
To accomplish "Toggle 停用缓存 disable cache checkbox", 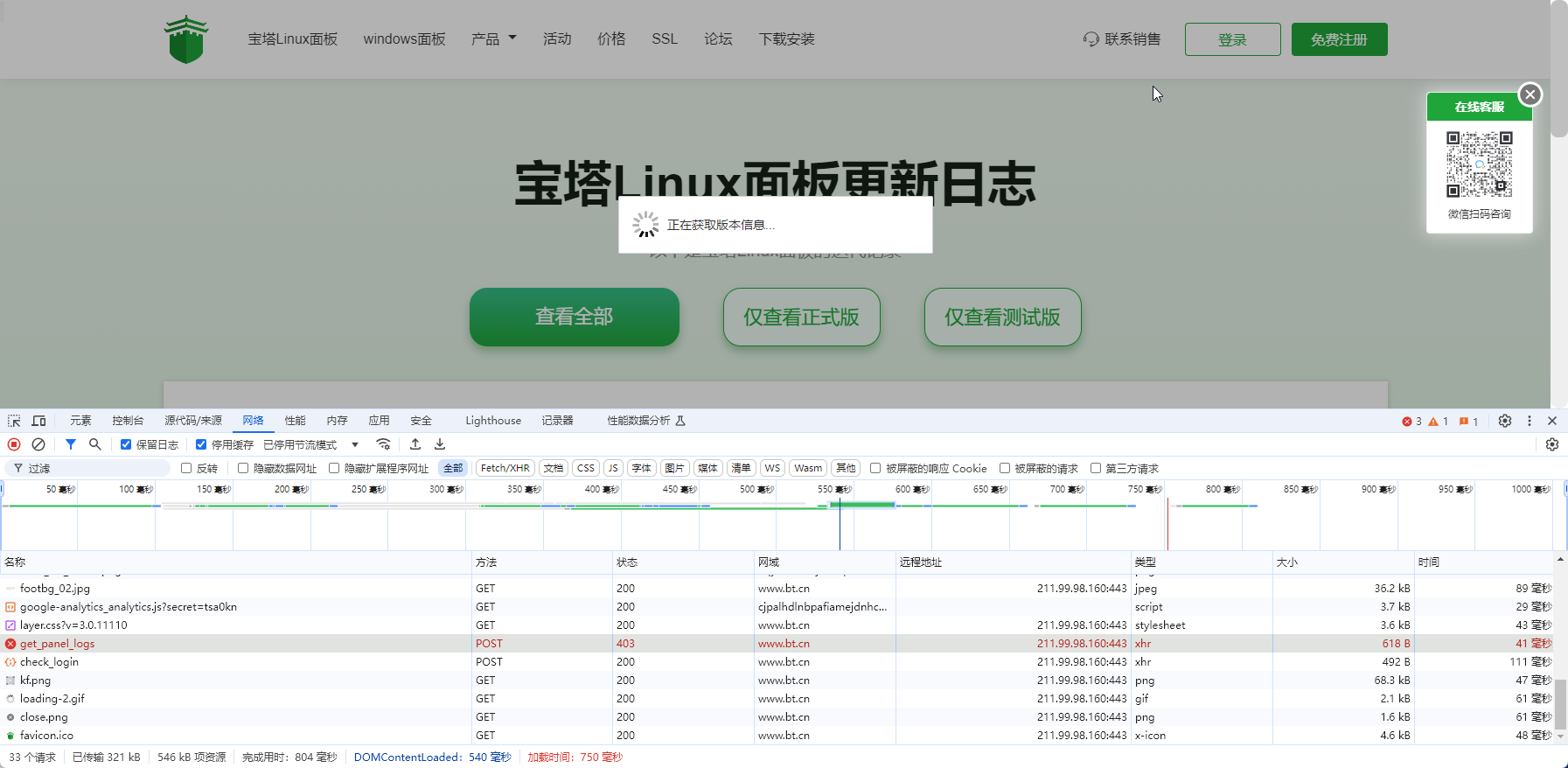I will coord(201,444).
